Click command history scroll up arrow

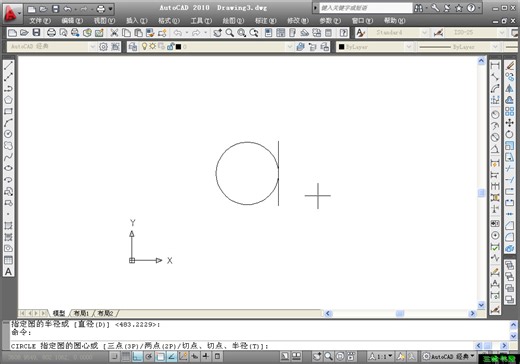(x=513, y=325)
